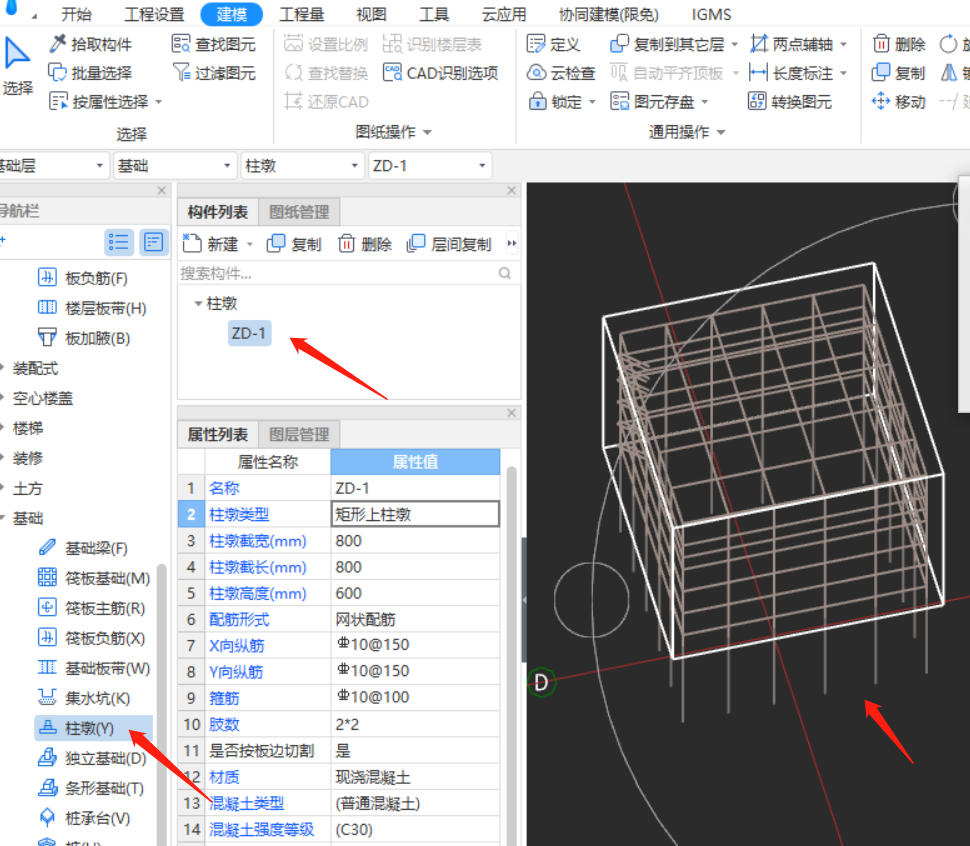Click the 移动 move tool
The width and height of the screenshot is (970, 846).
(x=899, y=101)
